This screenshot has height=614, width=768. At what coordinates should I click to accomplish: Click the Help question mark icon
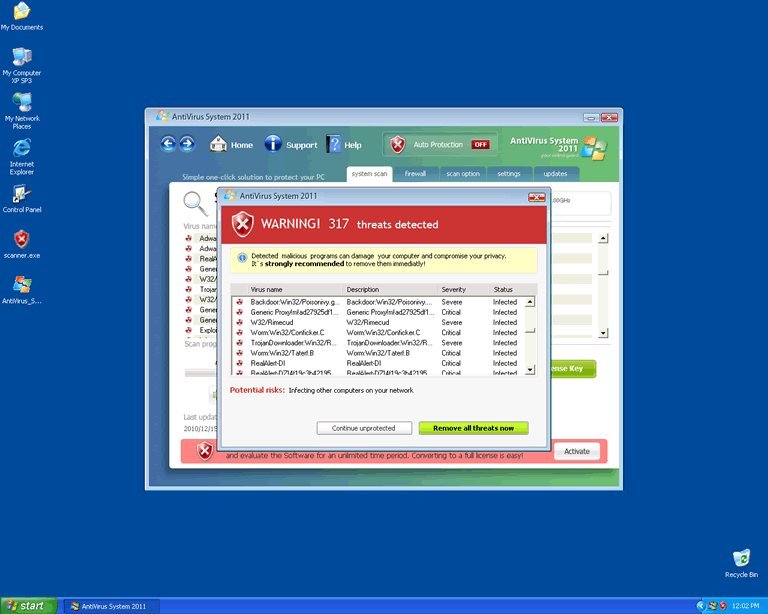pos(334,145)
